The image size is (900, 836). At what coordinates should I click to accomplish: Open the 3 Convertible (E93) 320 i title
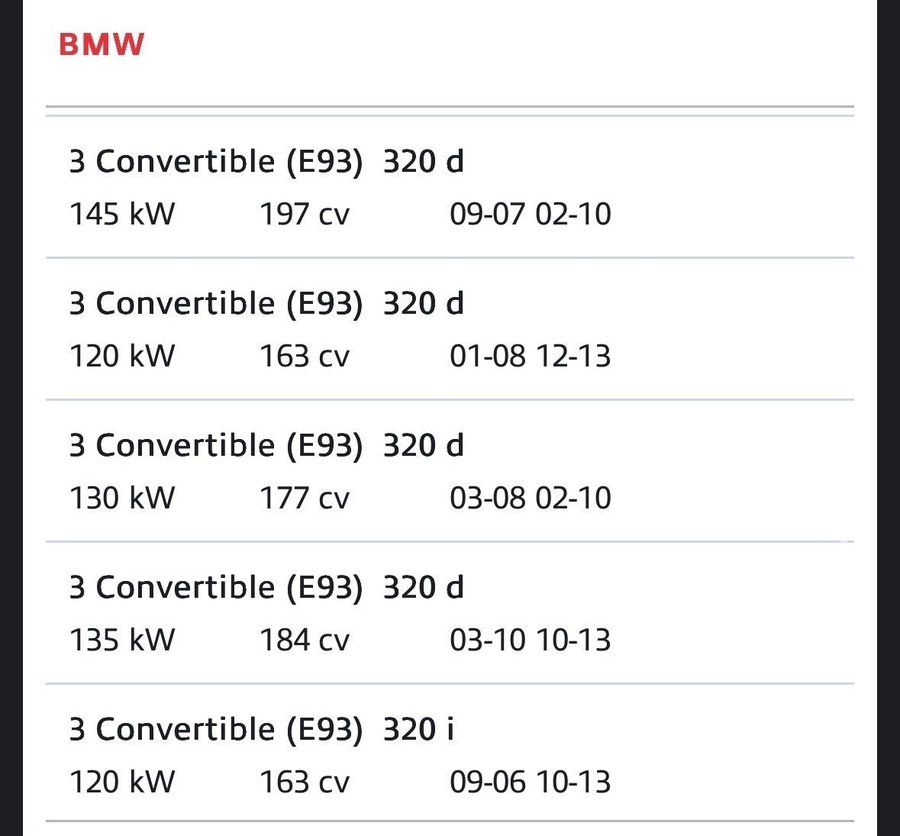point(261,729)
